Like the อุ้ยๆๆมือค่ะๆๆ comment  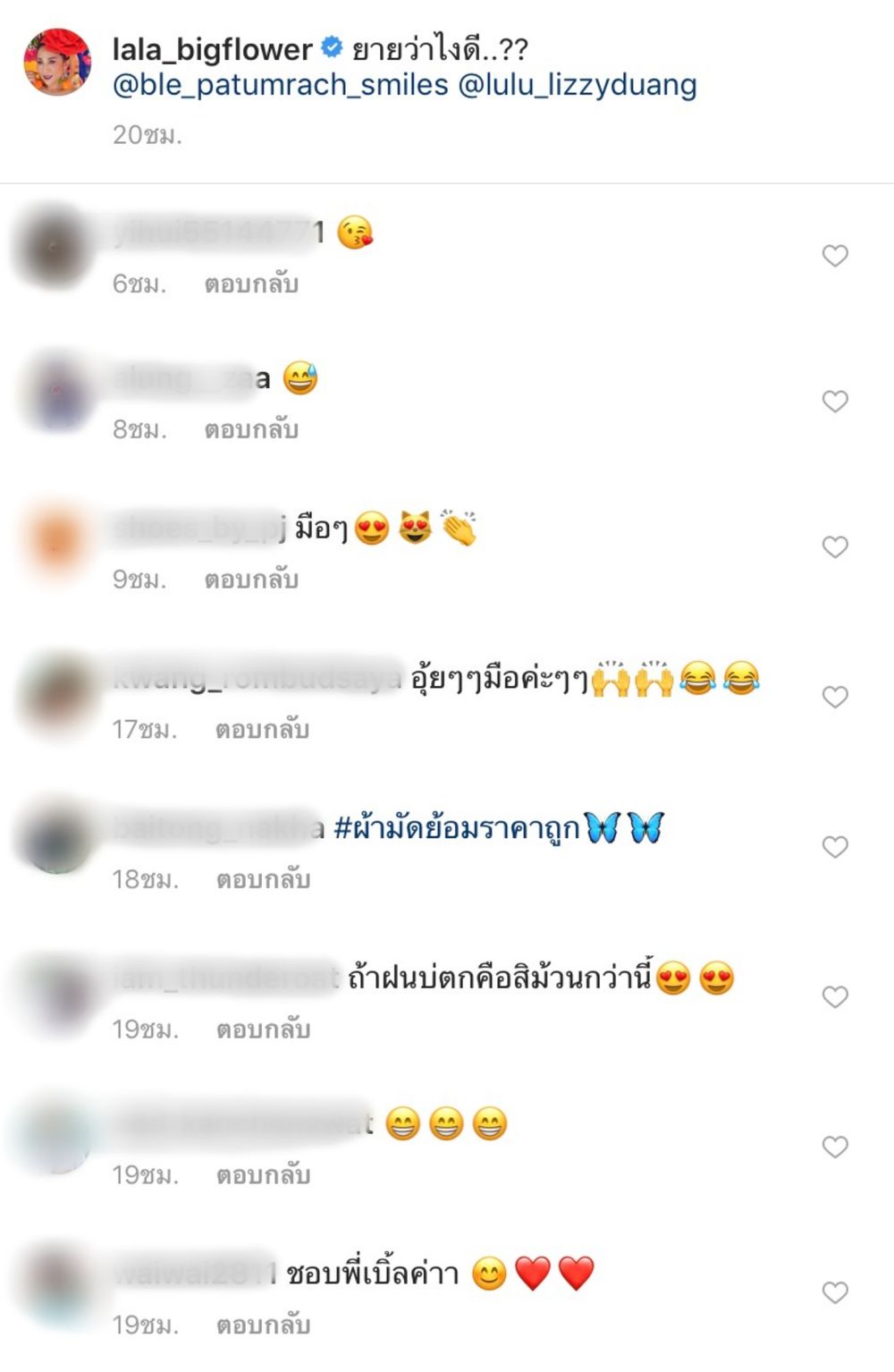835,697
